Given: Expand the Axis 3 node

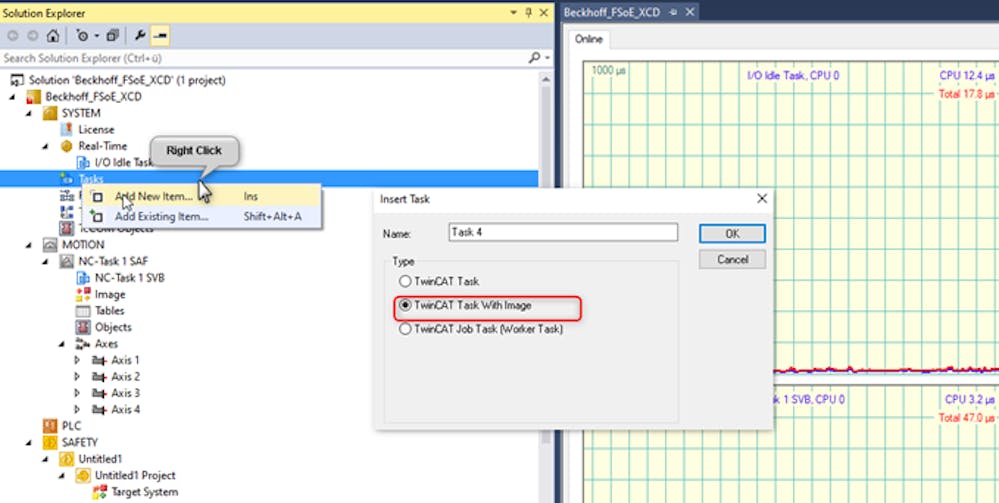Looking at the screenshot, I should click(78, 393).
